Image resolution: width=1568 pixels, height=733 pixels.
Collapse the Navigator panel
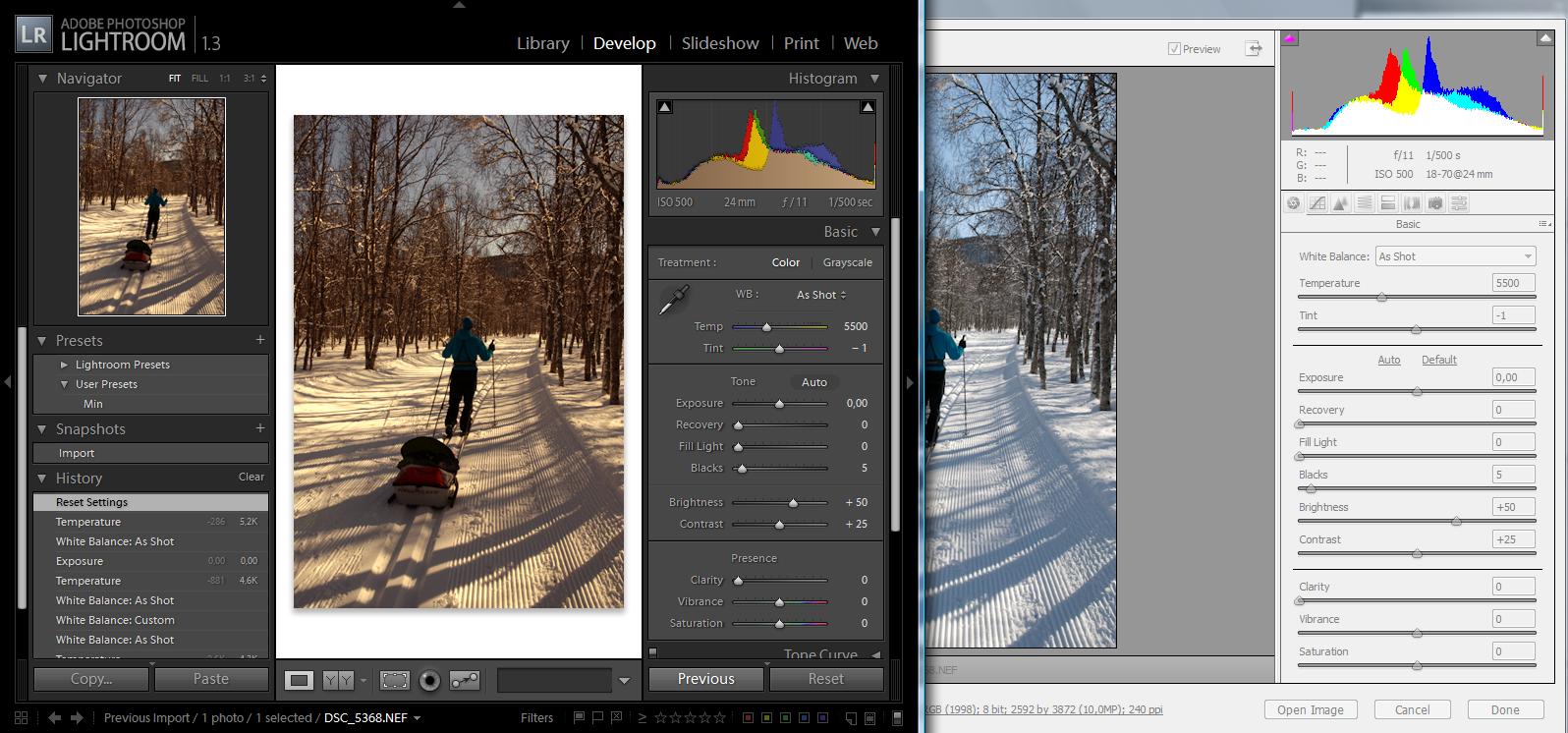(42, 79)
